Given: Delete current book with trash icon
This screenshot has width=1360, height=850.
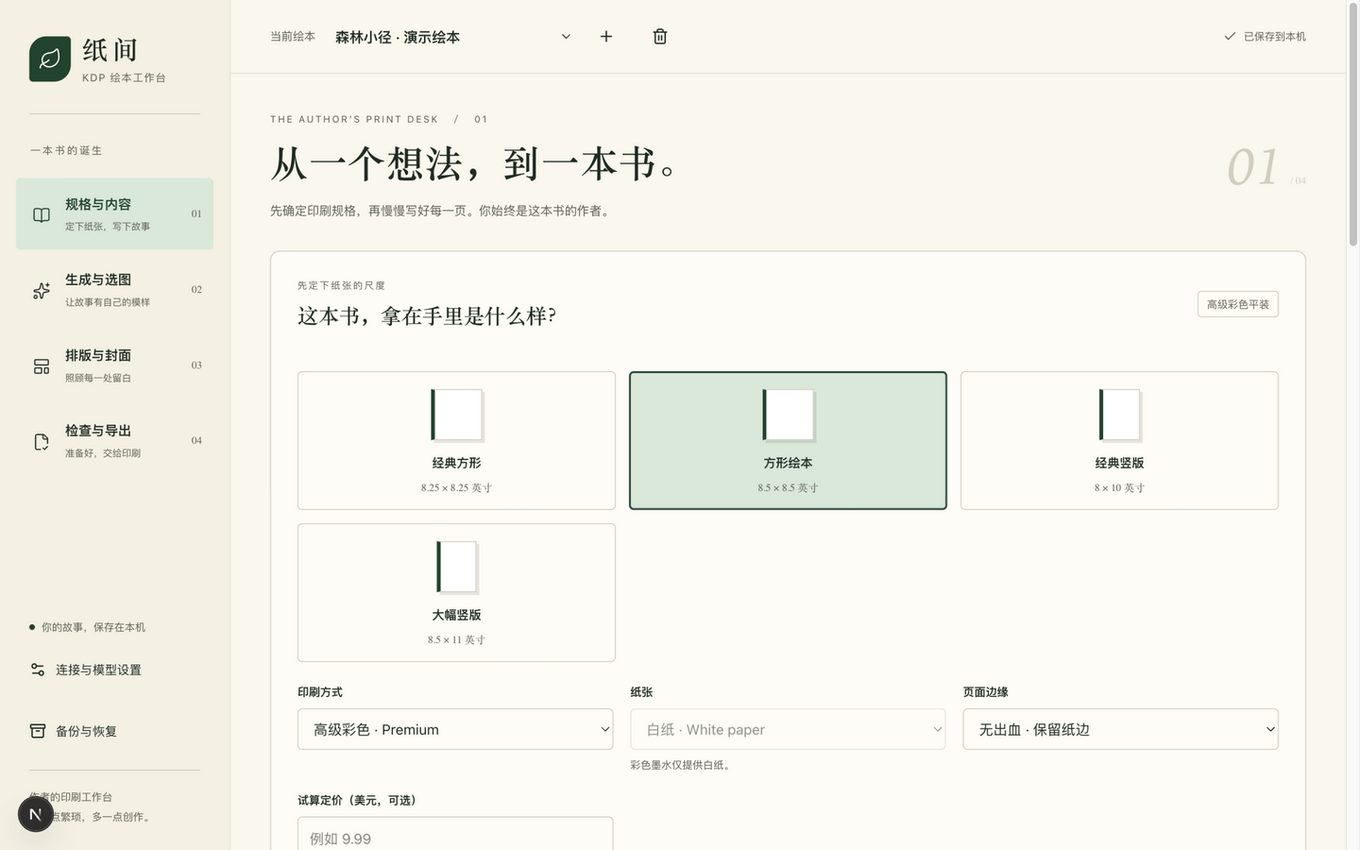Looking at the screenshot, I should pos(660,36).
